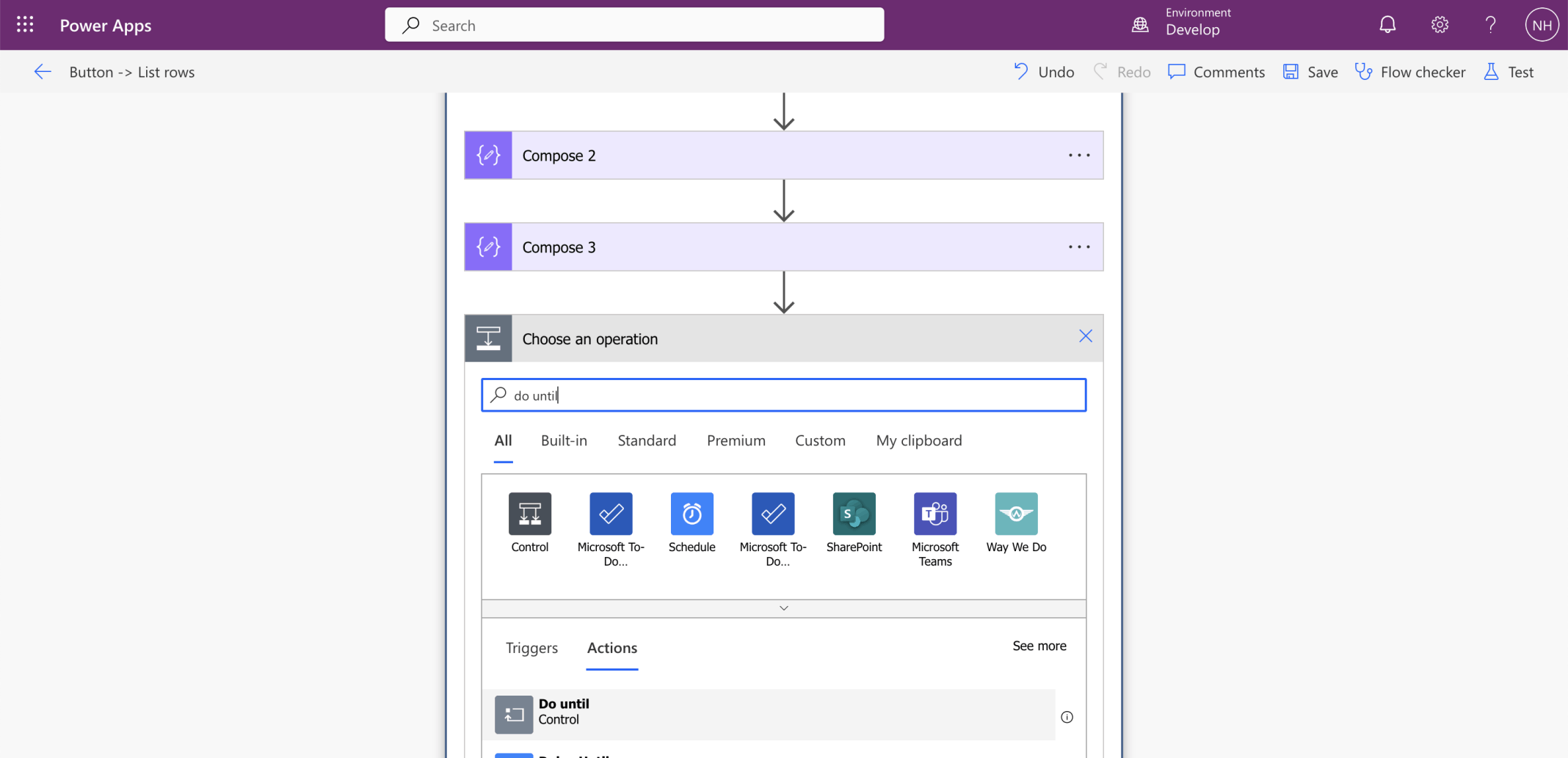Click the help question mark icon
The height and width of the screenshot is (758, 1568).
[1490, 25]
